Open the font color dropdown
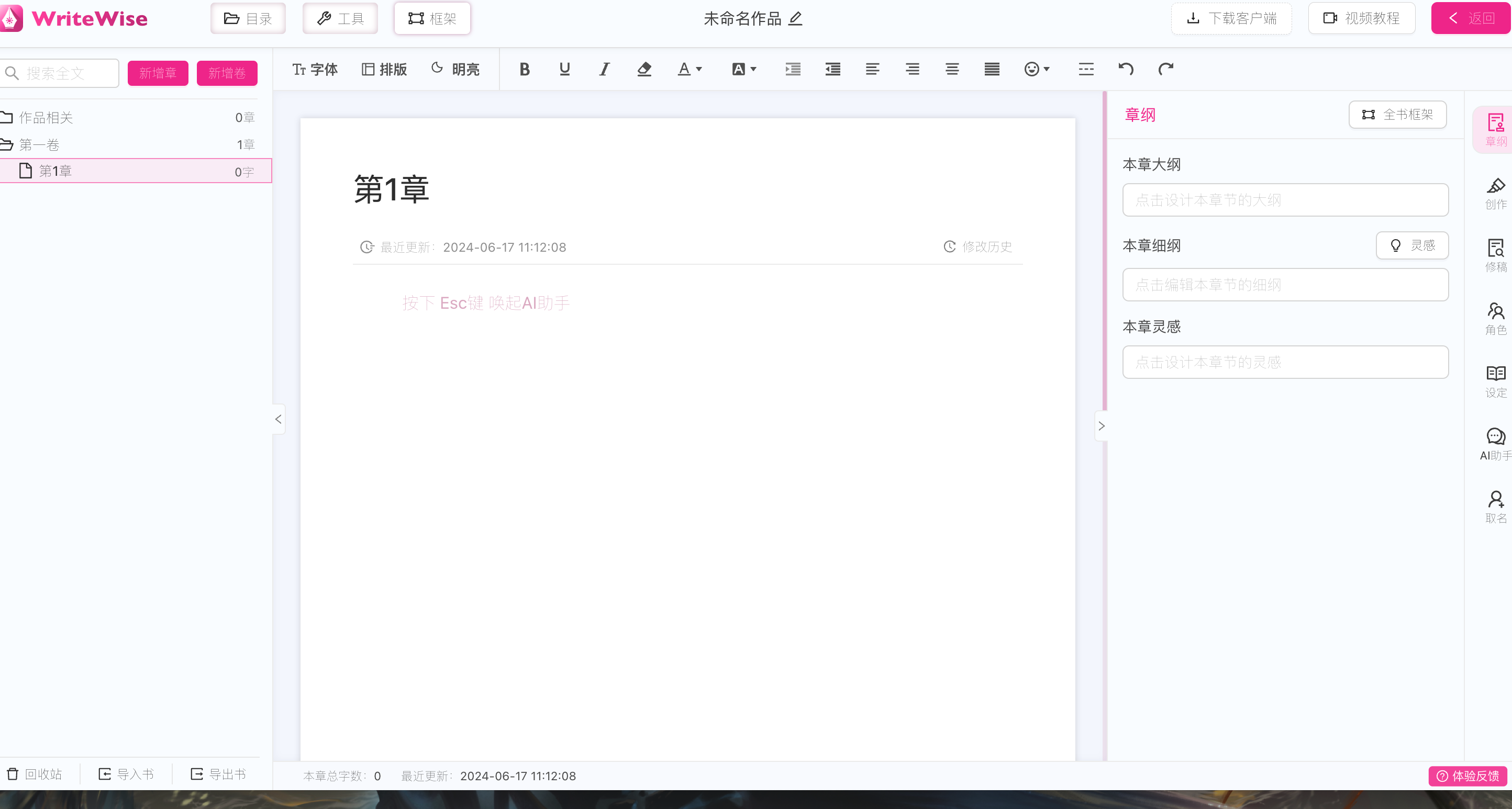 (x=690, y=69)
